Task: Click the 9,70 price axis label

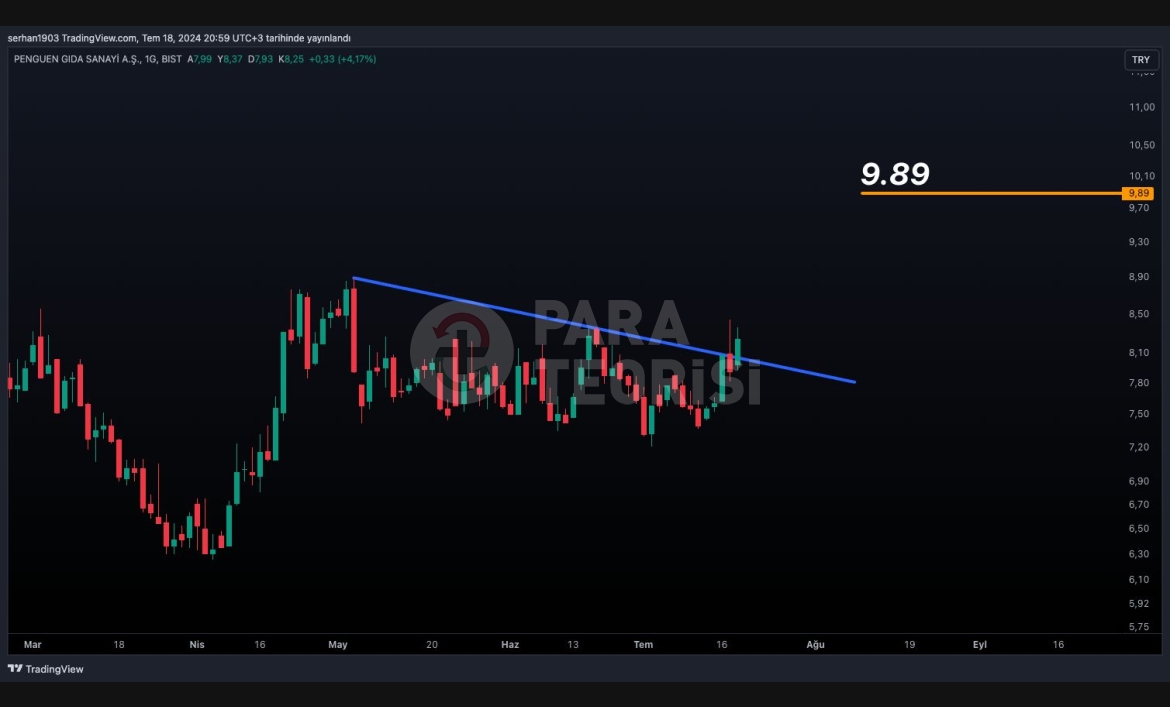Action: tap(1139, 208)
